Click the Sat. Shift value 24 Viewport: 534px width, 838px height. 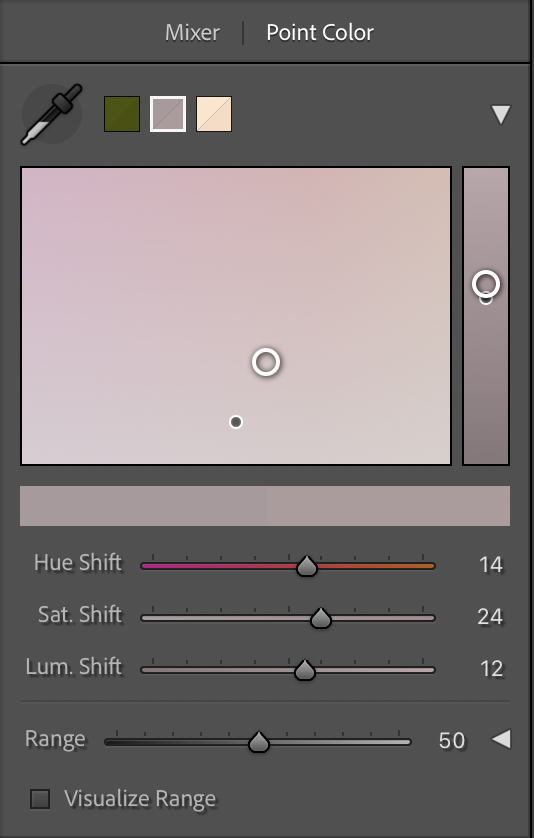490,617
